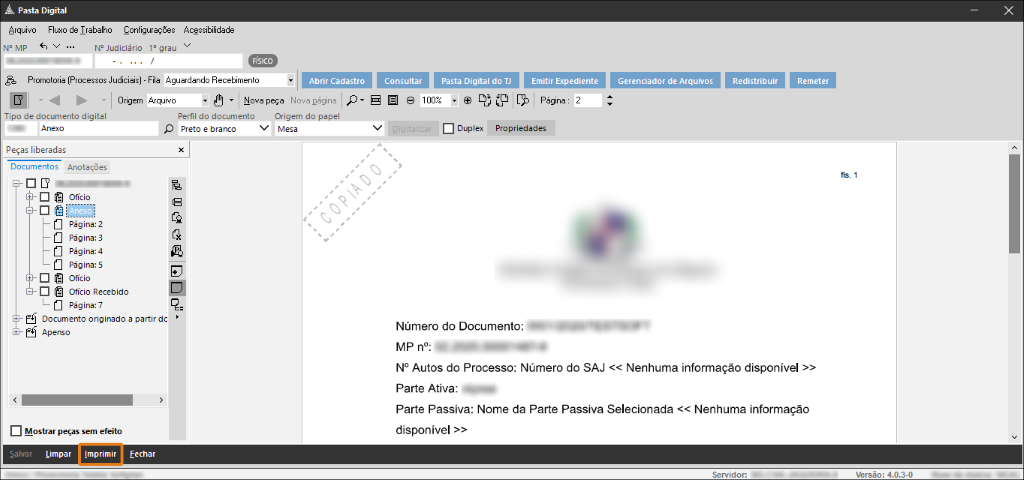Open Origem do papel Mesa dropdown
Screen dimensions: 1024x480
point(377,129)
